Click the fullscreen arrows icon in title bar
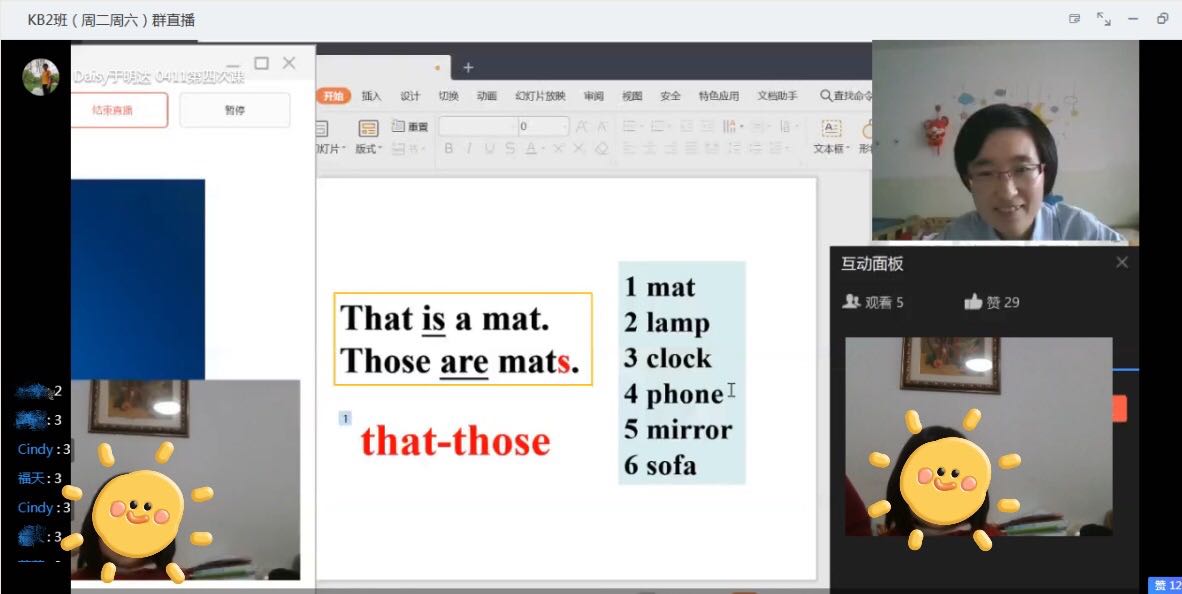 [1104, 19]
